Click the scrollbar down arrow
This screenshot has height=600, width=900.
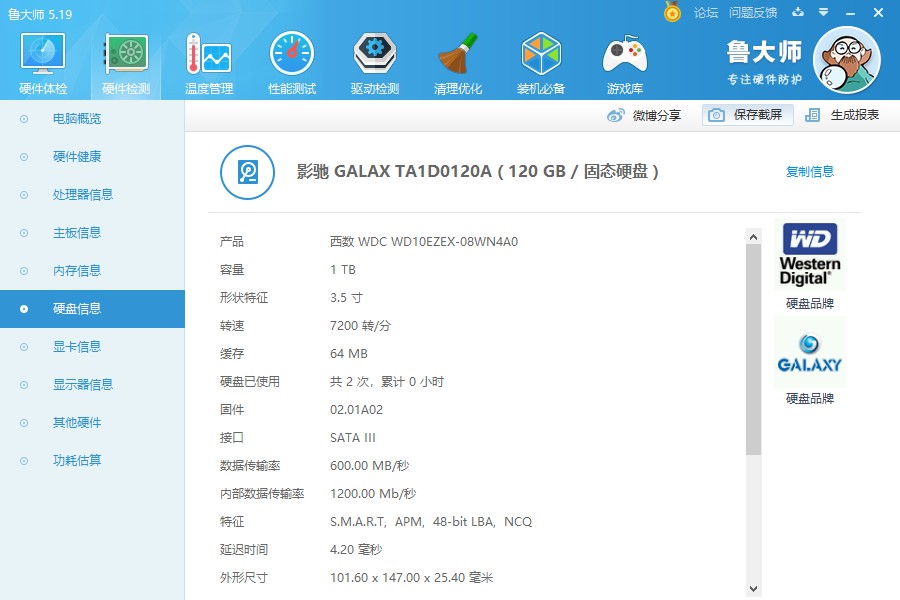tap(753, 591)
